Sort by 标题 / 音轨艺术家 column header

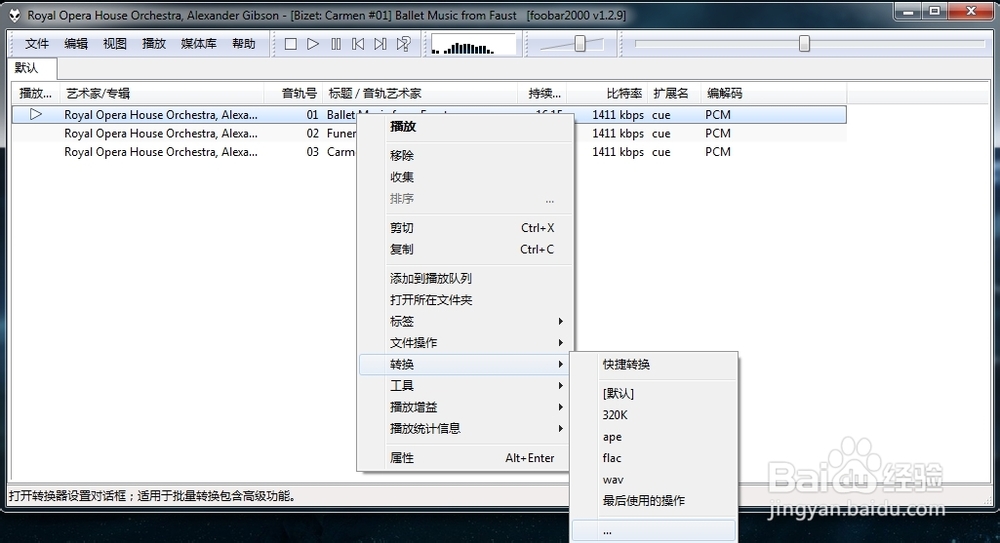tap(420, 93)
